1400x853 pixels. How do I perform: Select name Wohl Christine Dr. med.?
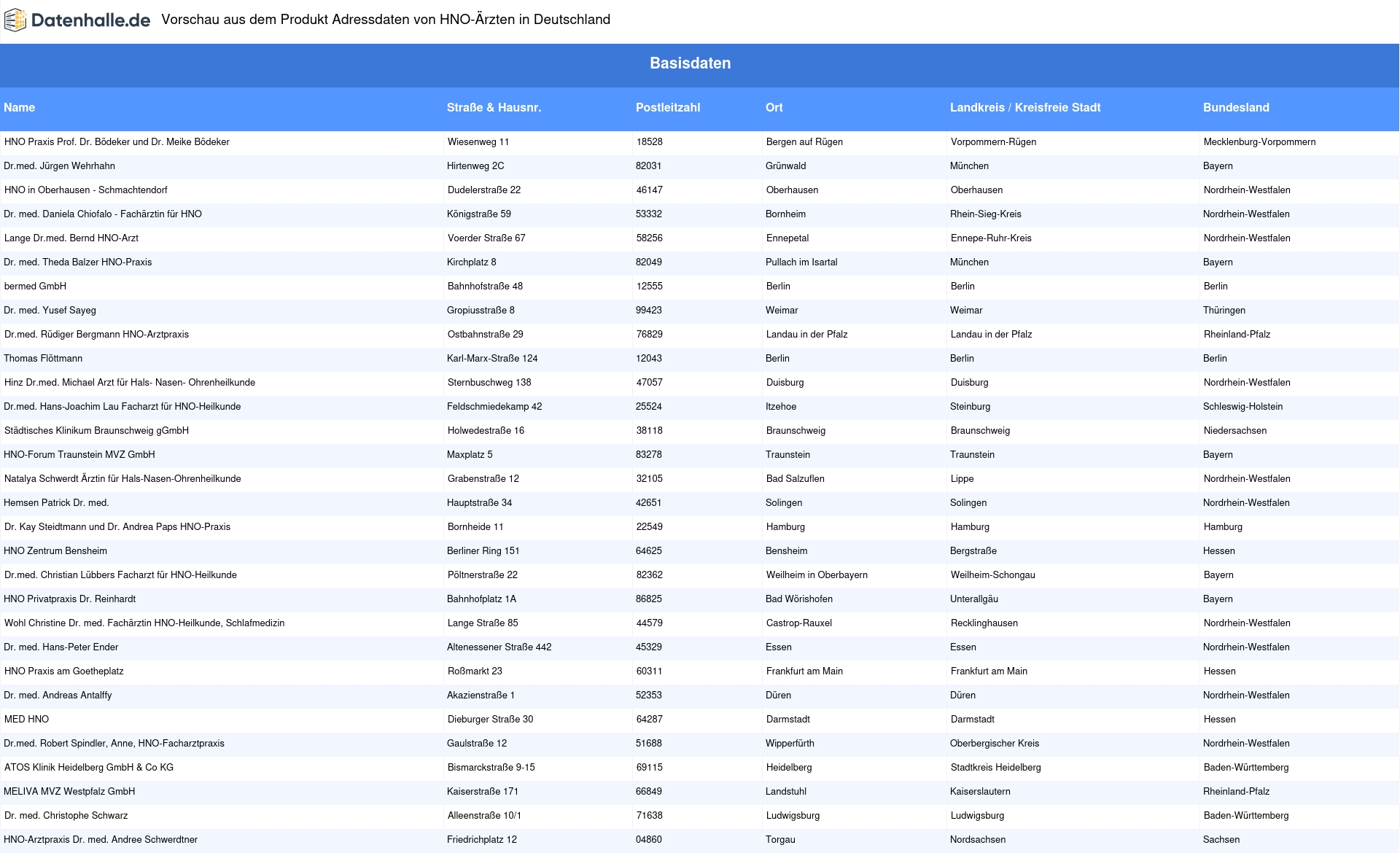144,623
